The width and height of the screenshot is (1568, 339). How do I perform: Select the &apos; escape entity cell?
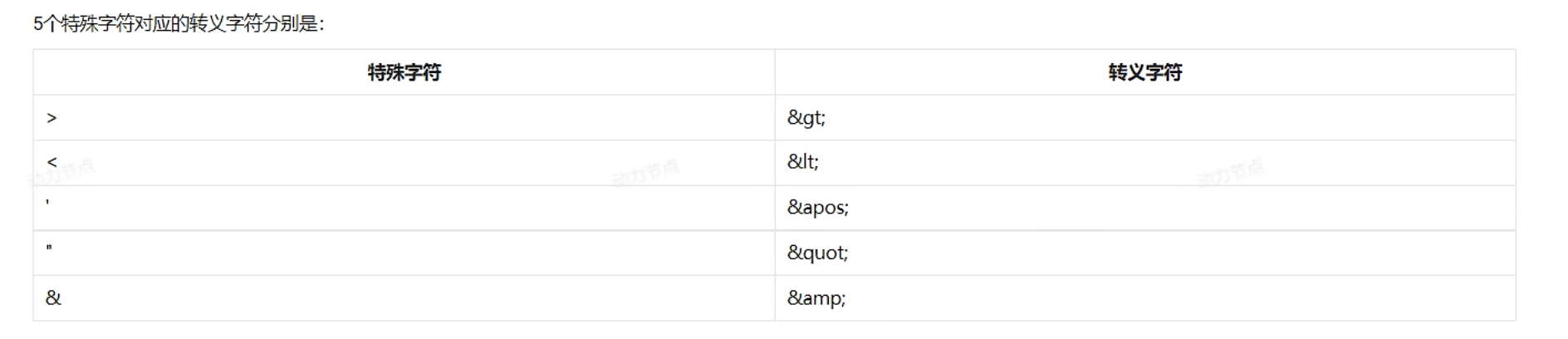point(818,208)
